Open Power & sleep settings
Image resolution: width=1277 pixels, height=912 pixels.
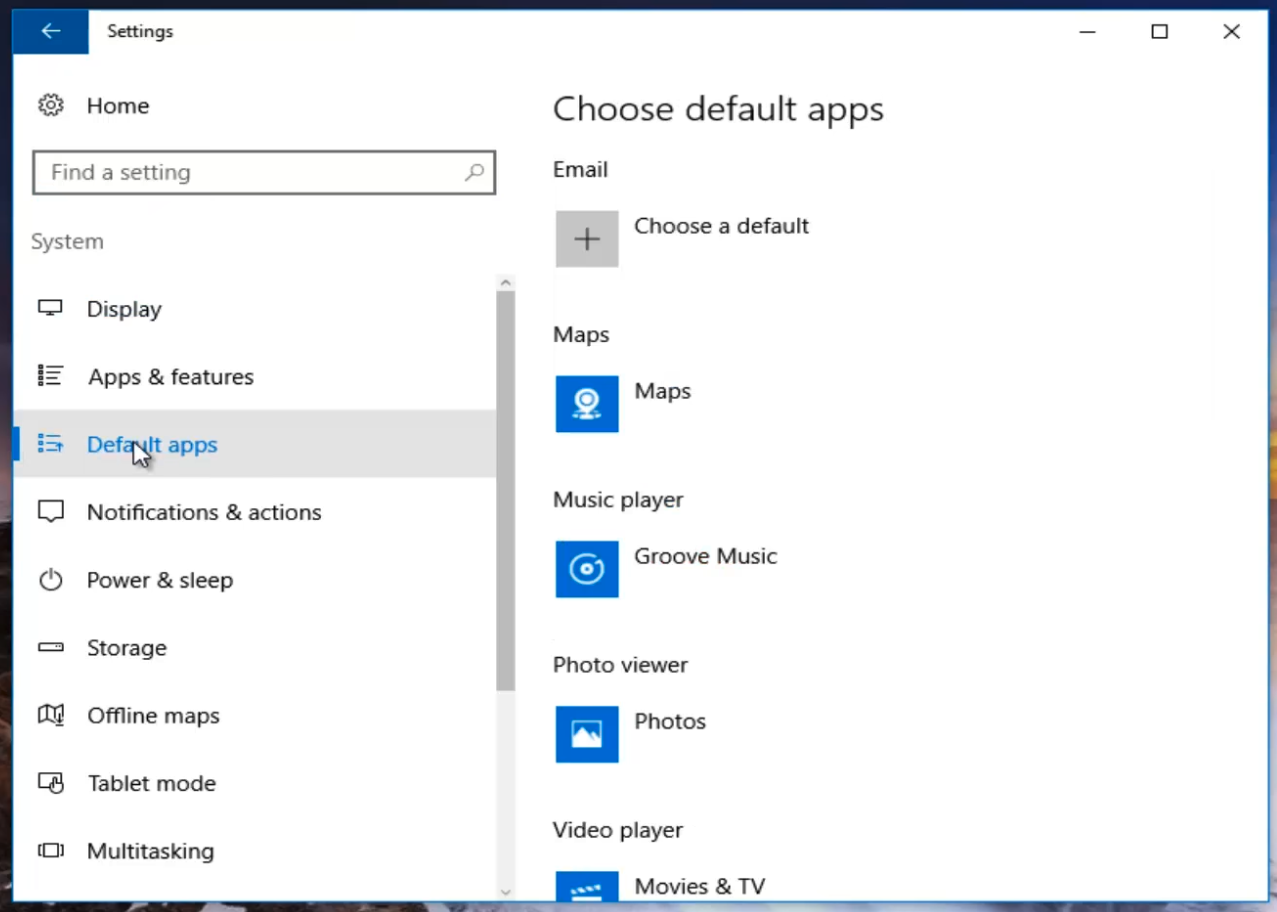160,580
